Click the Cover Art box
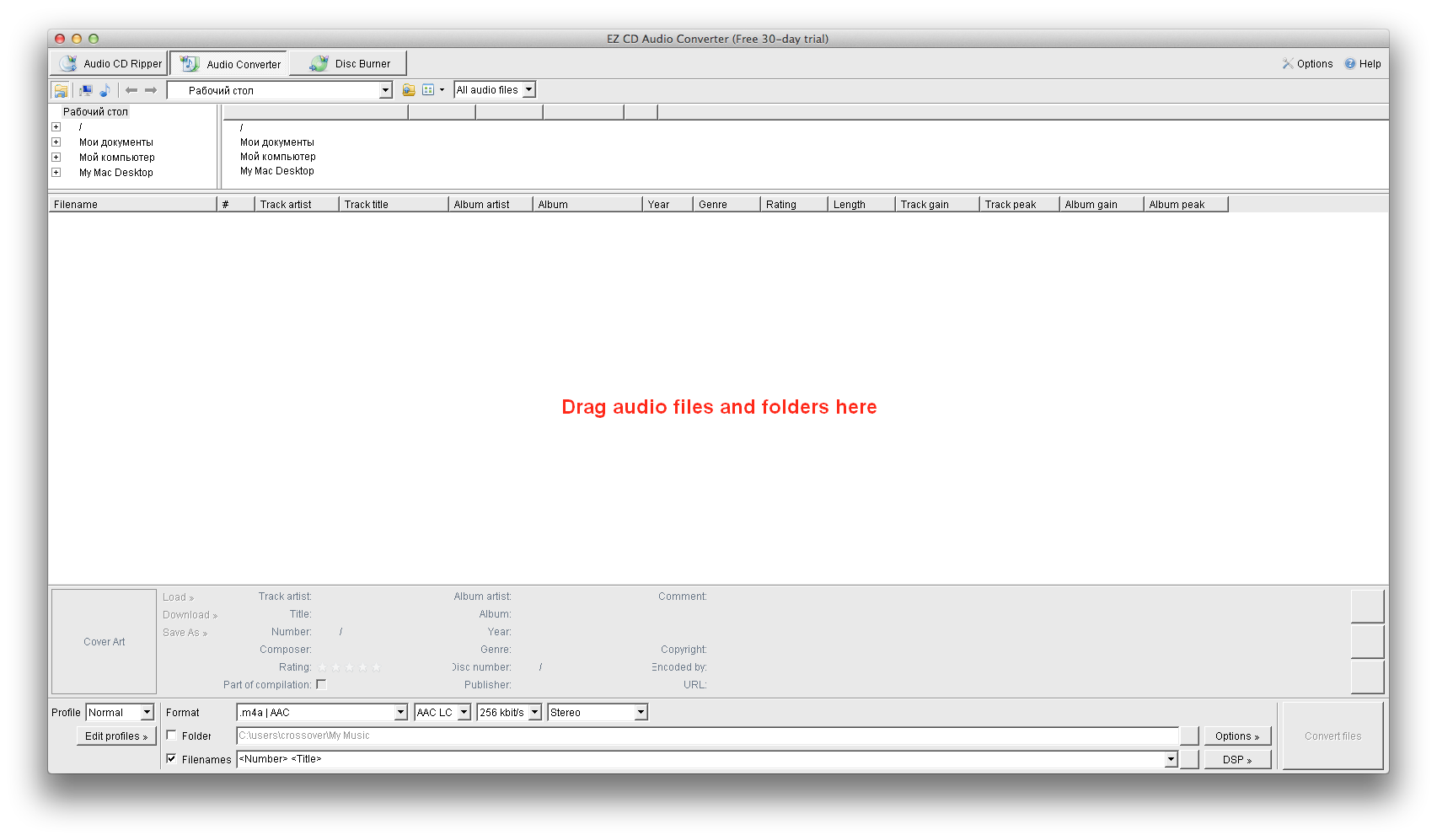 point(105,642)
